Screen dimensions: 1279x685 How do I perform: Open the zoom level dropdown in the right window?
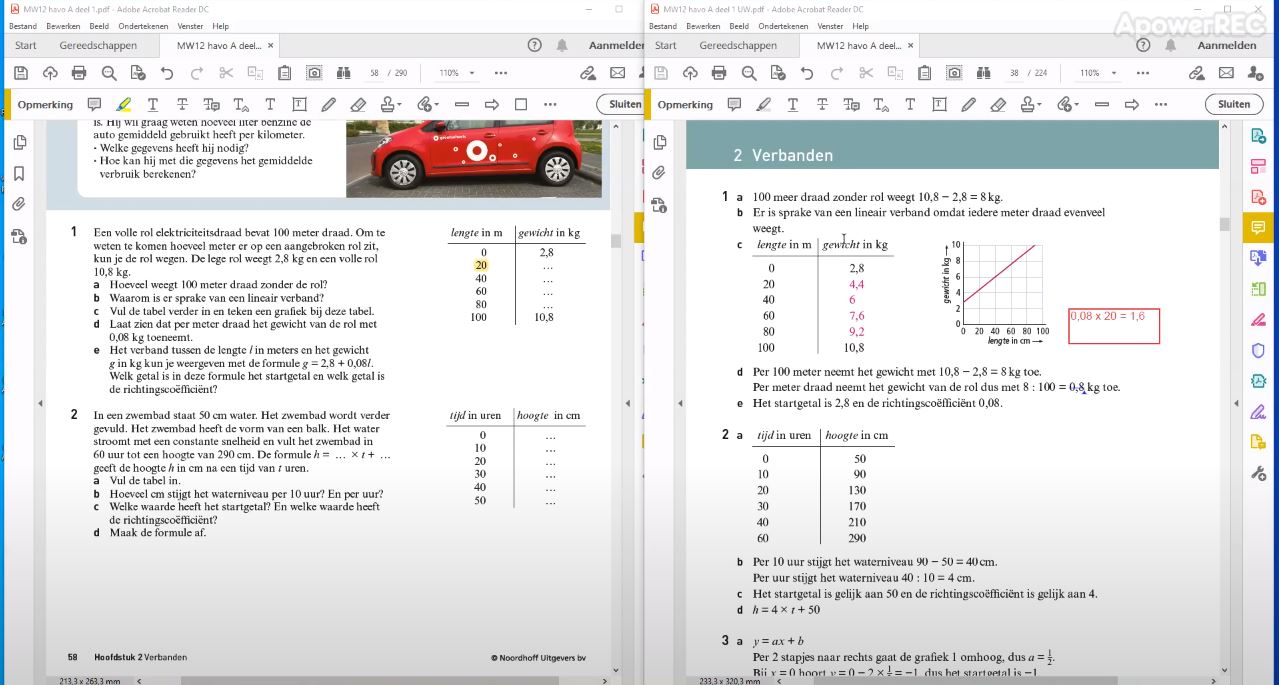[x=1113, y=73]
